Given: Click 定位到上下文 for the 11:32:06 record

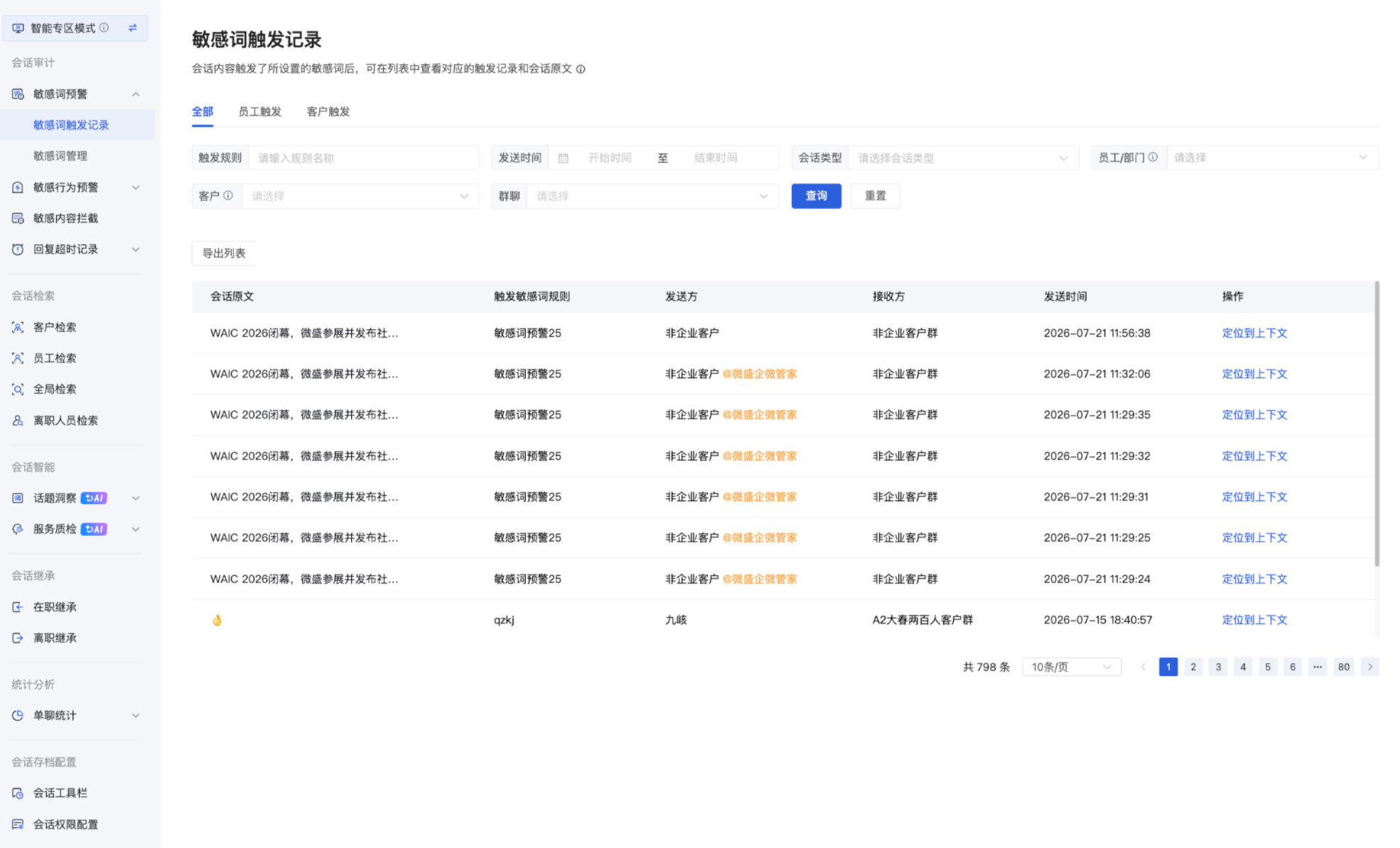Looking at the screenshot, I should 1254,374.
